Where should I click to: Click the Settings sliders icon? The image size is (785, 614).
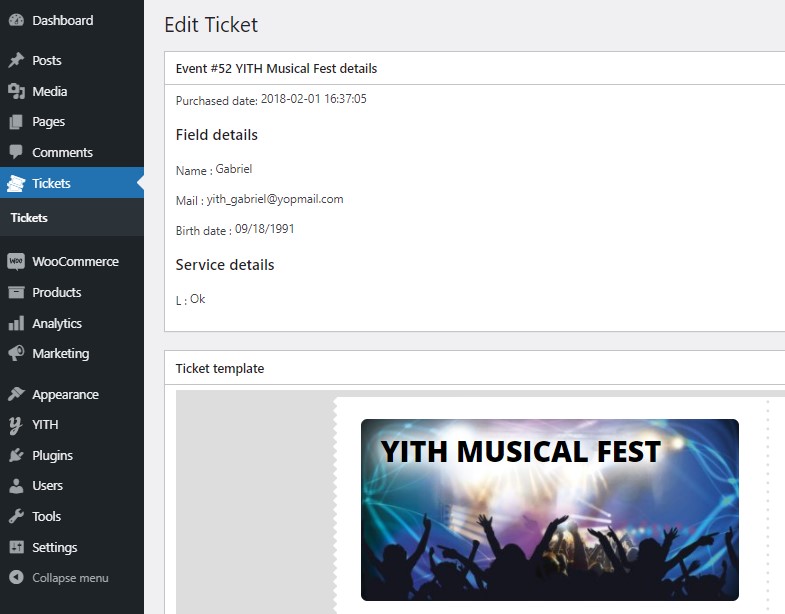16,548
